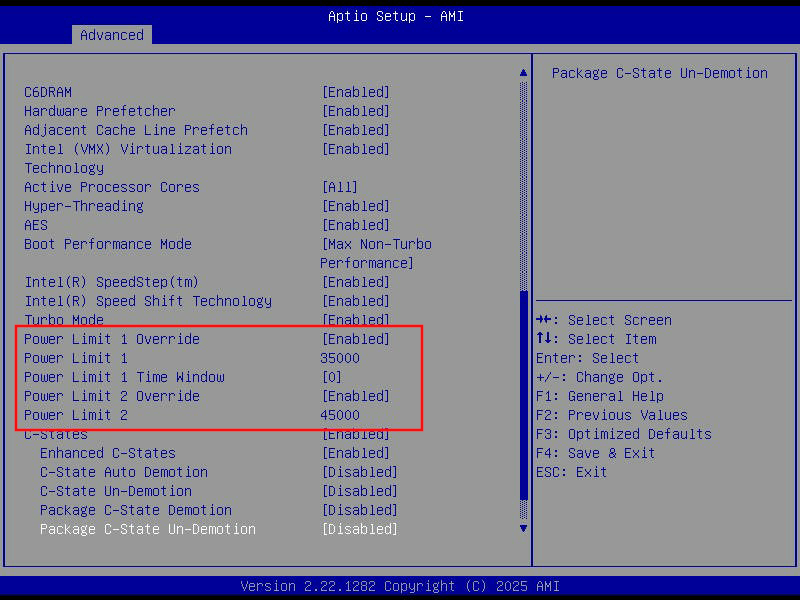
Task: Select C-State Auto Demotion Disabled value
Action: click(x=359, y=472)
